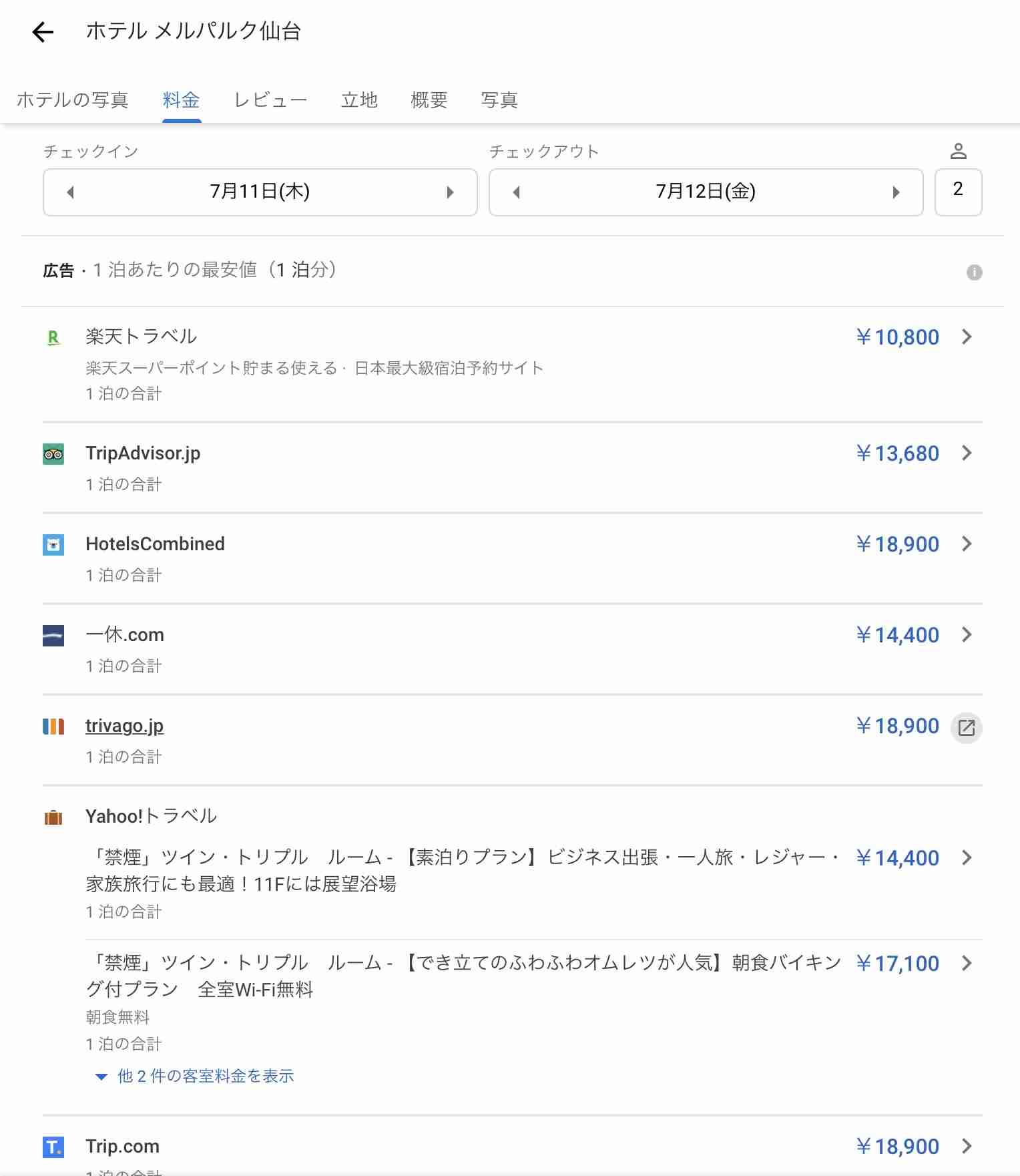1020x1176 pixels.
Task: Open chevron for ¥17,100 Yahoo plan
Action: [967, 964]
